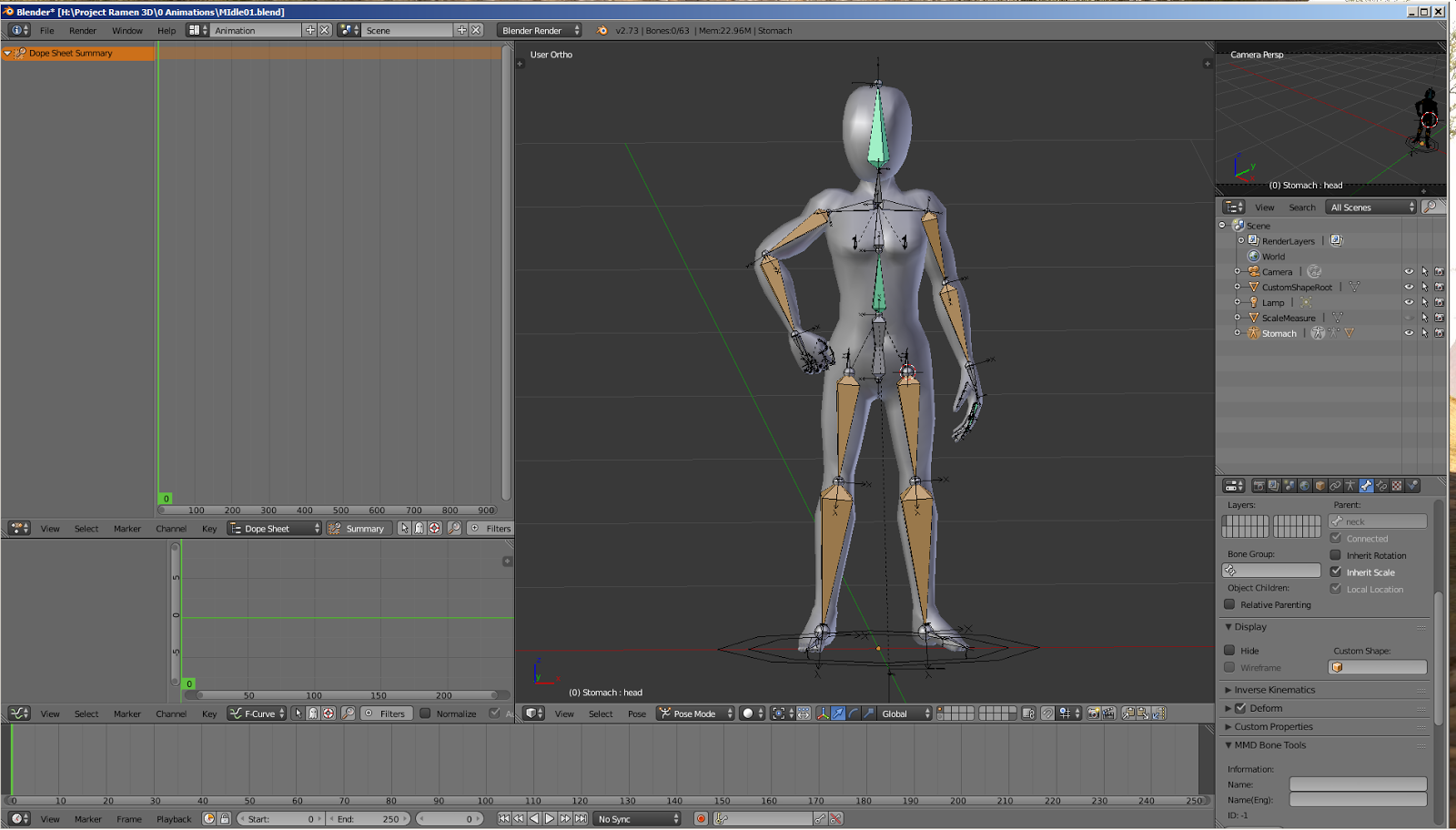Click the End frame field
The image size is (1456, 830).
click(368, 819)
